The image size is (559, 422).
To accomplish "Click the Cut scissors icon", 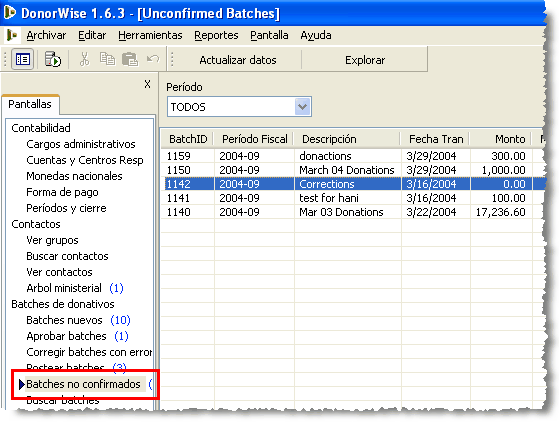I will (84, 59).
